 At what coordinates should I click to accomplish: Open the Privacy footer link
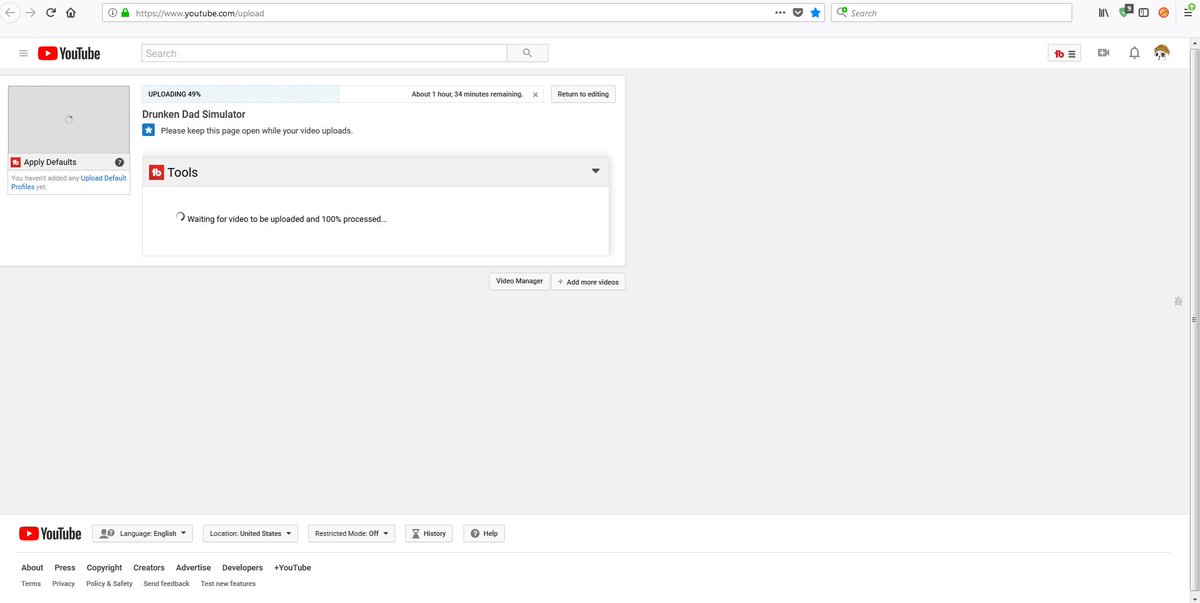click(x=63, y=584)
